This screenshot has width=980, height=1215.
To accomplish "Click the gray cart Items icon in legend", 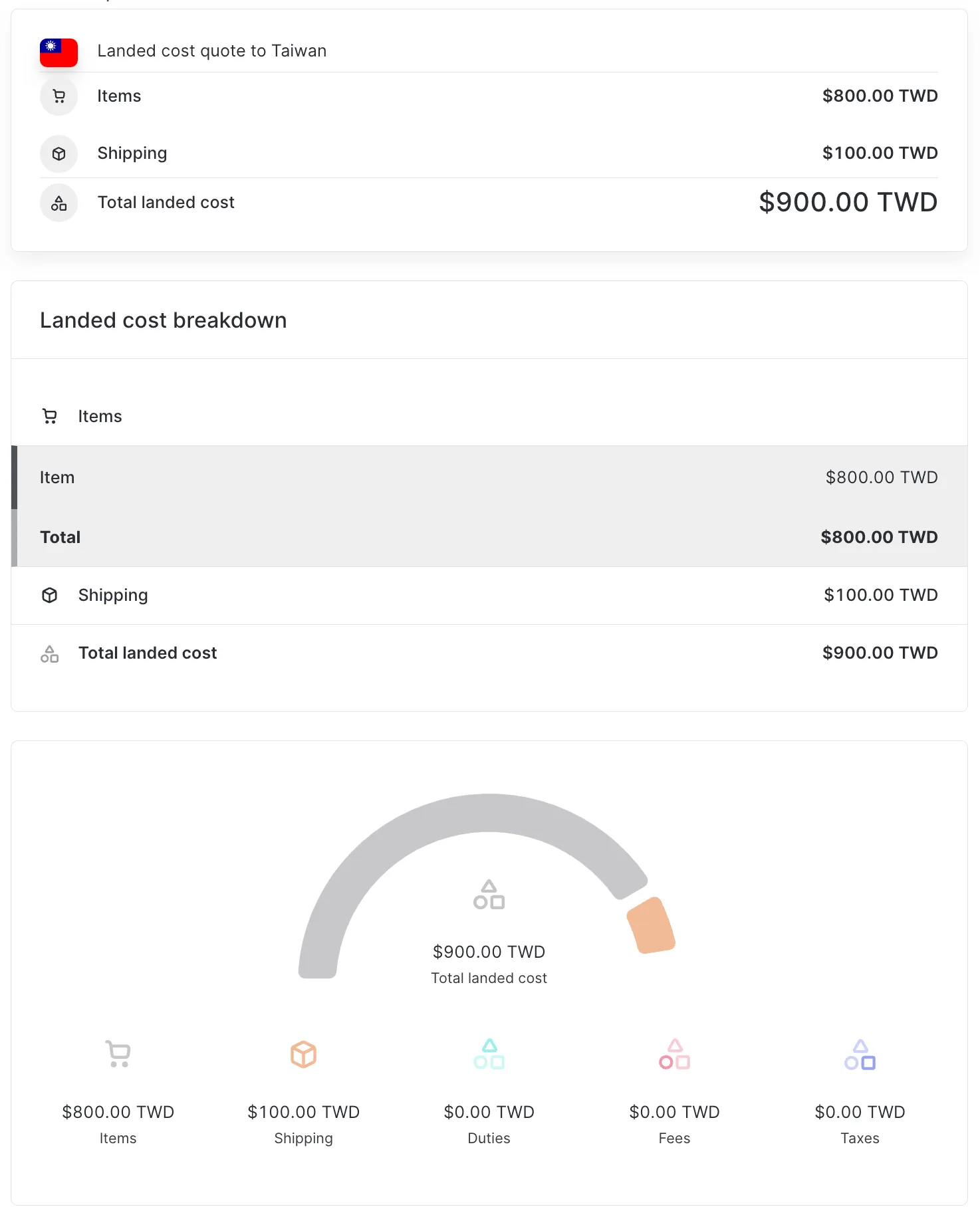I will pyautogui.click(x=118, y=1054).
